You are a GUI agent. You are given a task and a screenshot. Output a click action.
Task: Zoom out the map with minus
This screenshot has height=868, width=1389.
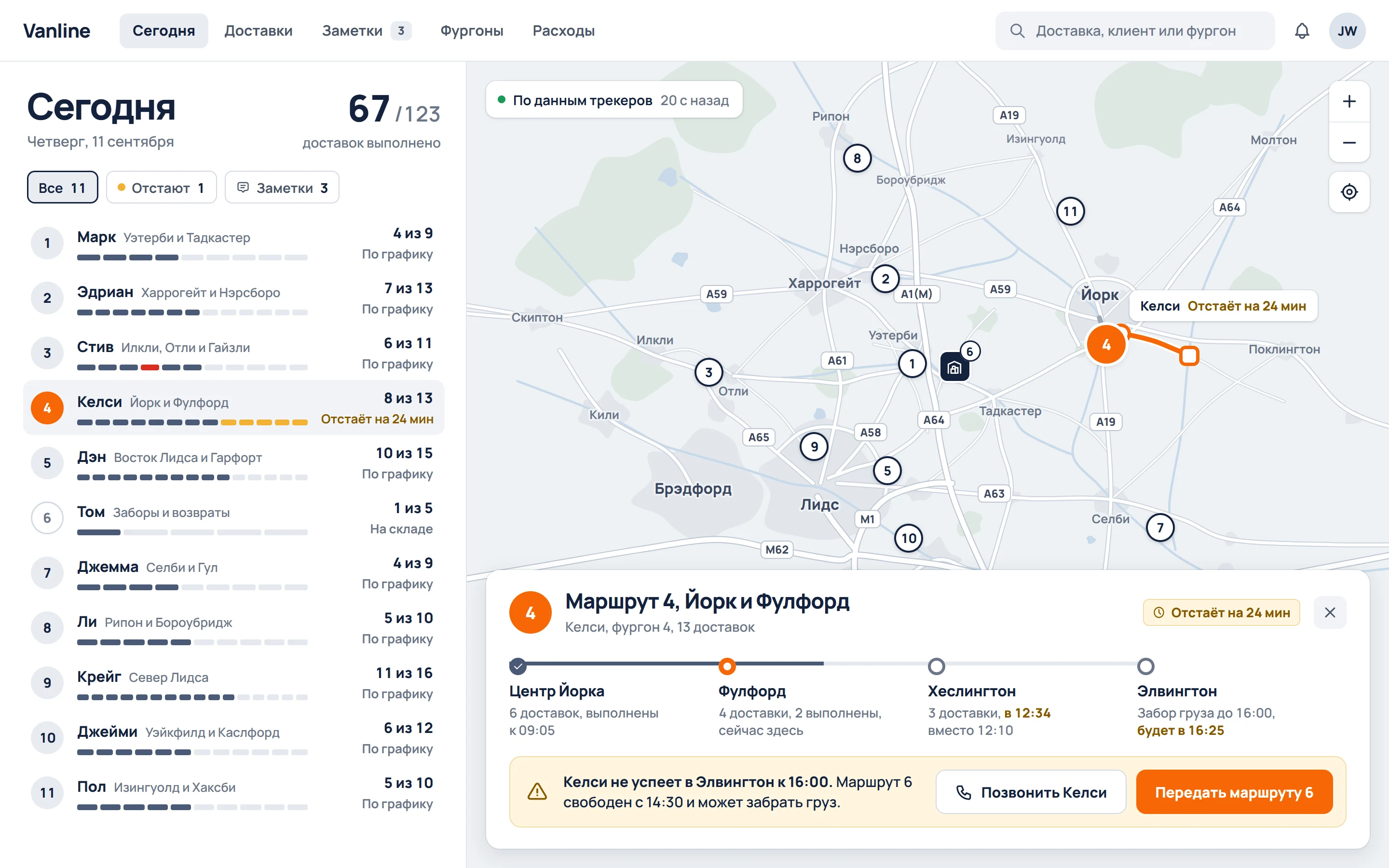[x=1349, y=142]
